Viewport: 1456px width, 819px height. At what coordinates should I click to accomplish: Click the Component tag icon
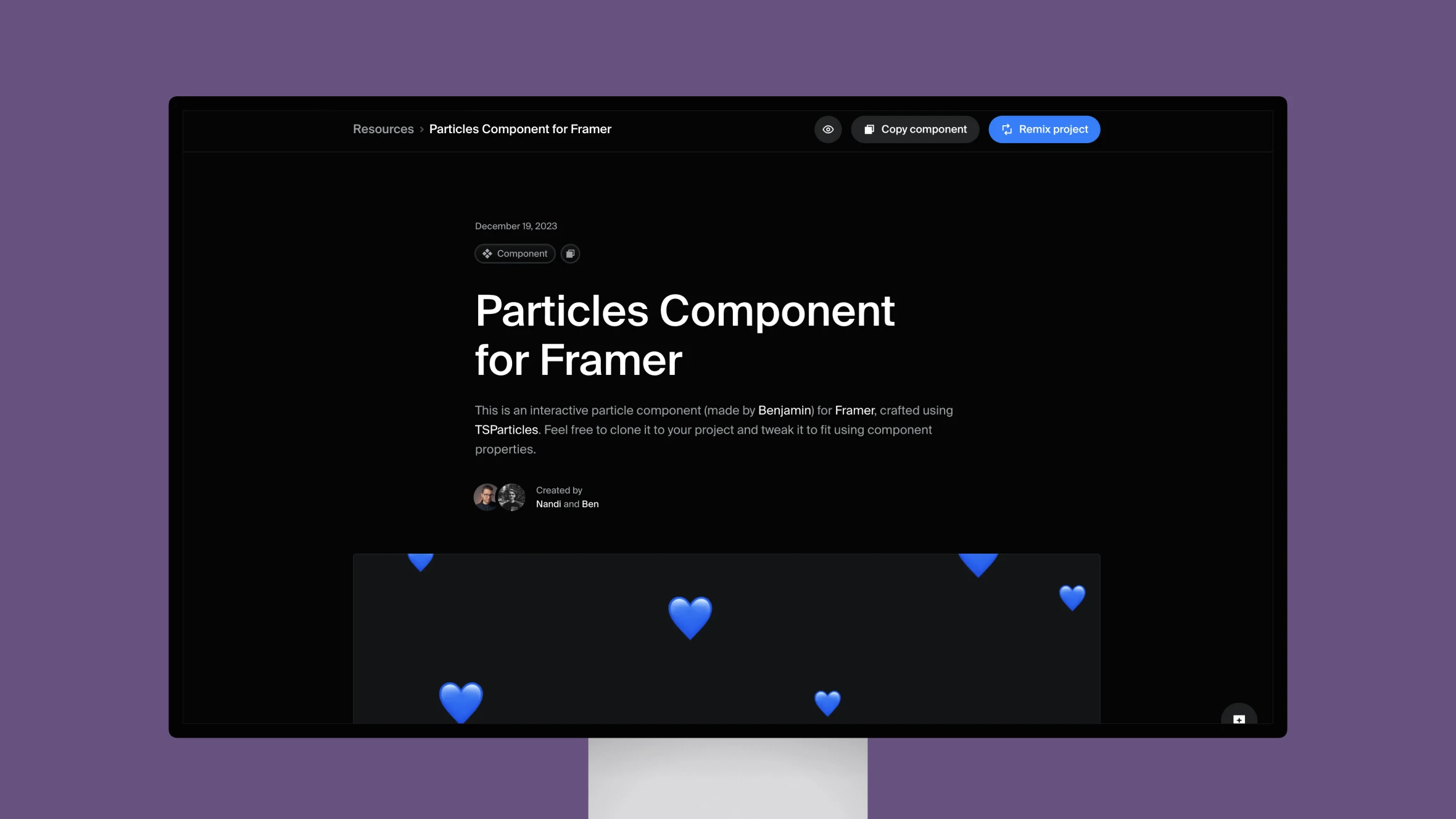click(488, 253)
